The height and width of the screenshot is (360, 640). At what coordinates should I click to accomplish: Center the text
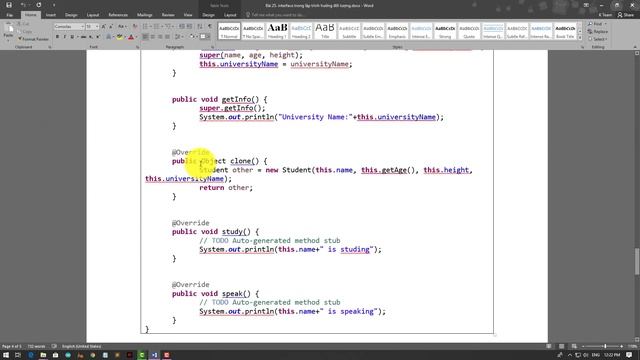click(x=153, y=37)
